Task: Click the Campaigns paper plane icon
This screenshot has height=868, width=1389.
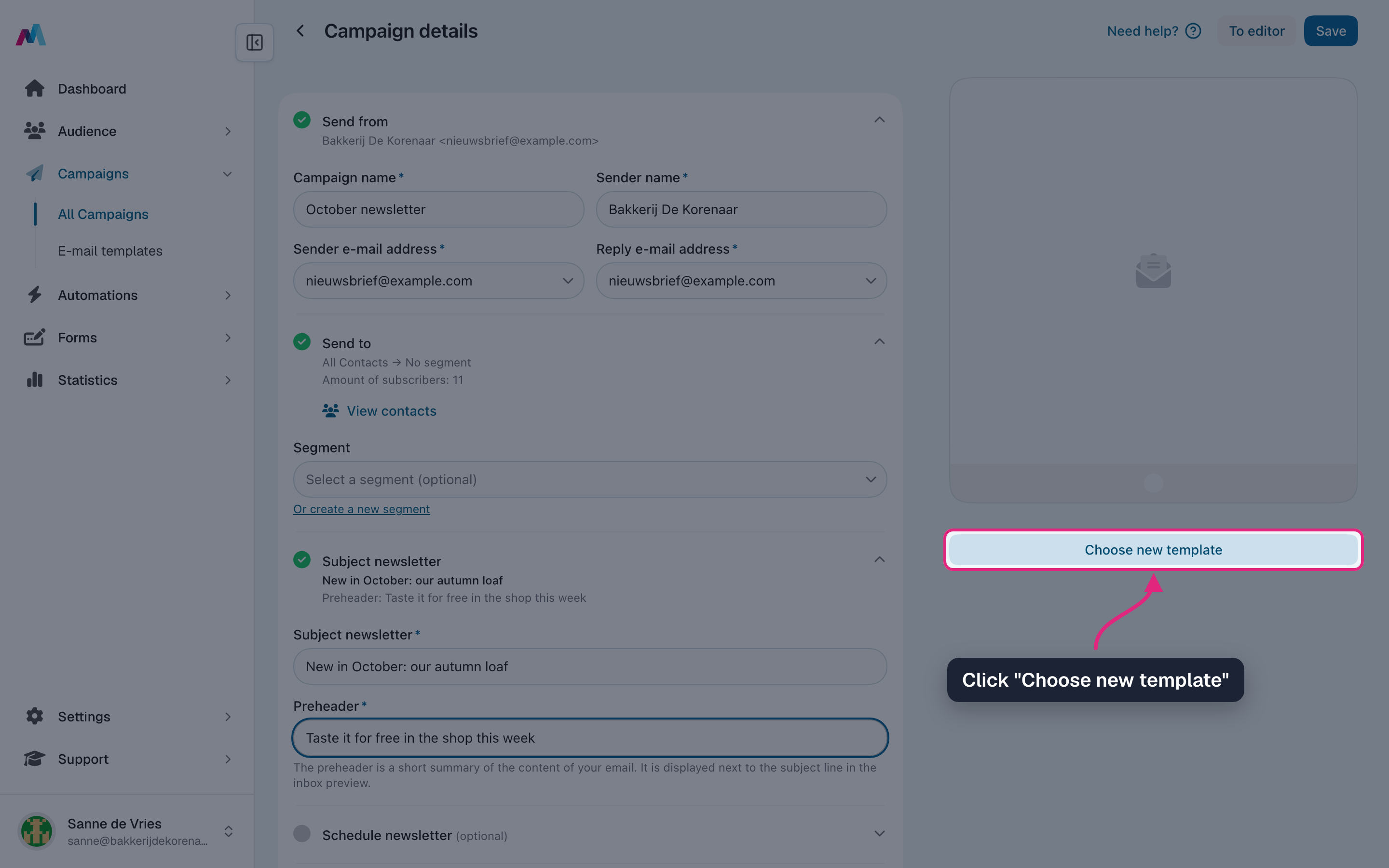Action: point(34,174)
